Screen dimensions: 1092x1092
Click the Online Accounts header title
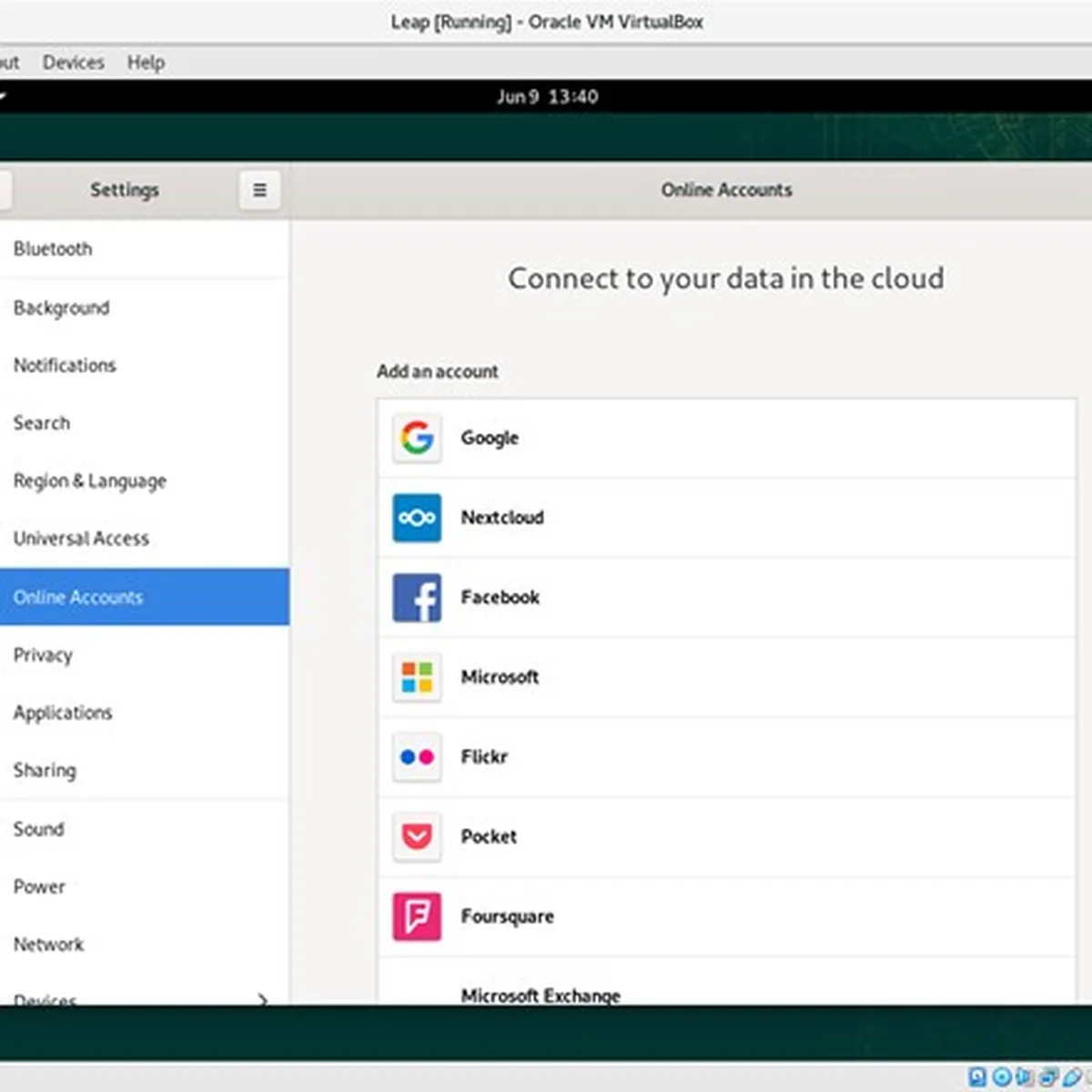pos(727,190)
